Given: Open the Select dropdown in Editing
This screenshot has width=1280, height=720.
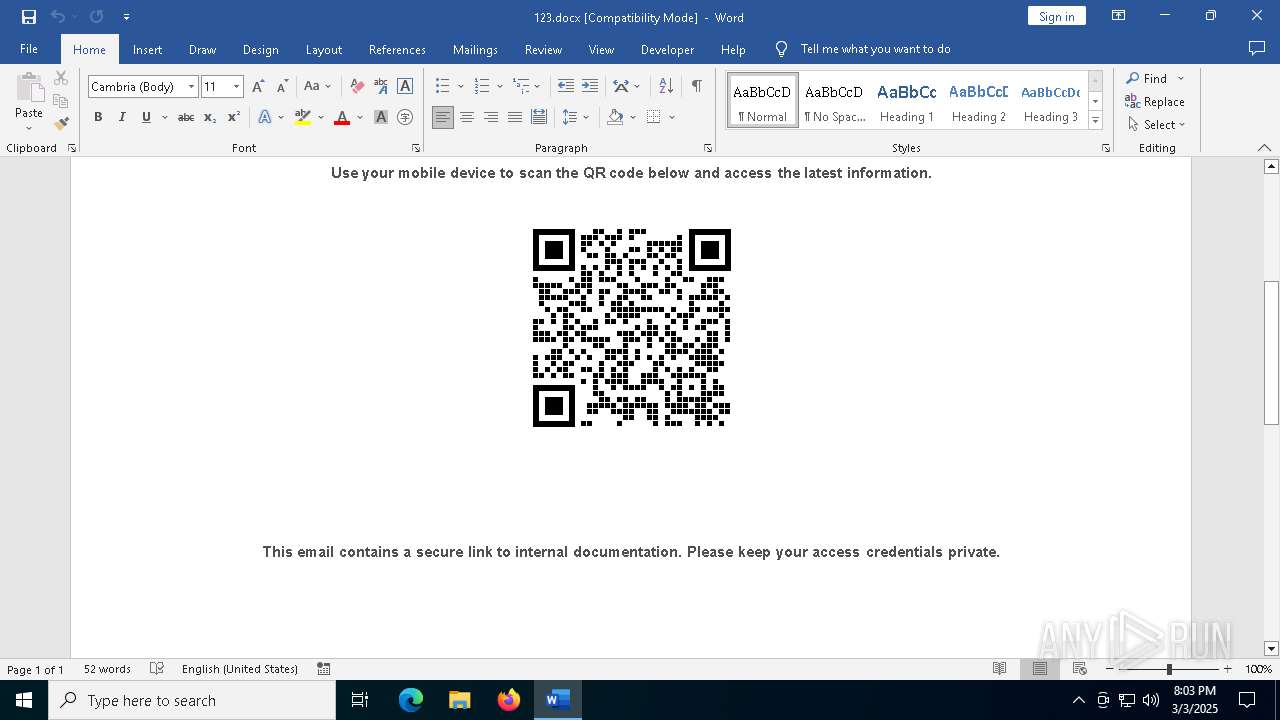Looking at the screenshot, I should pos(1156,125).
